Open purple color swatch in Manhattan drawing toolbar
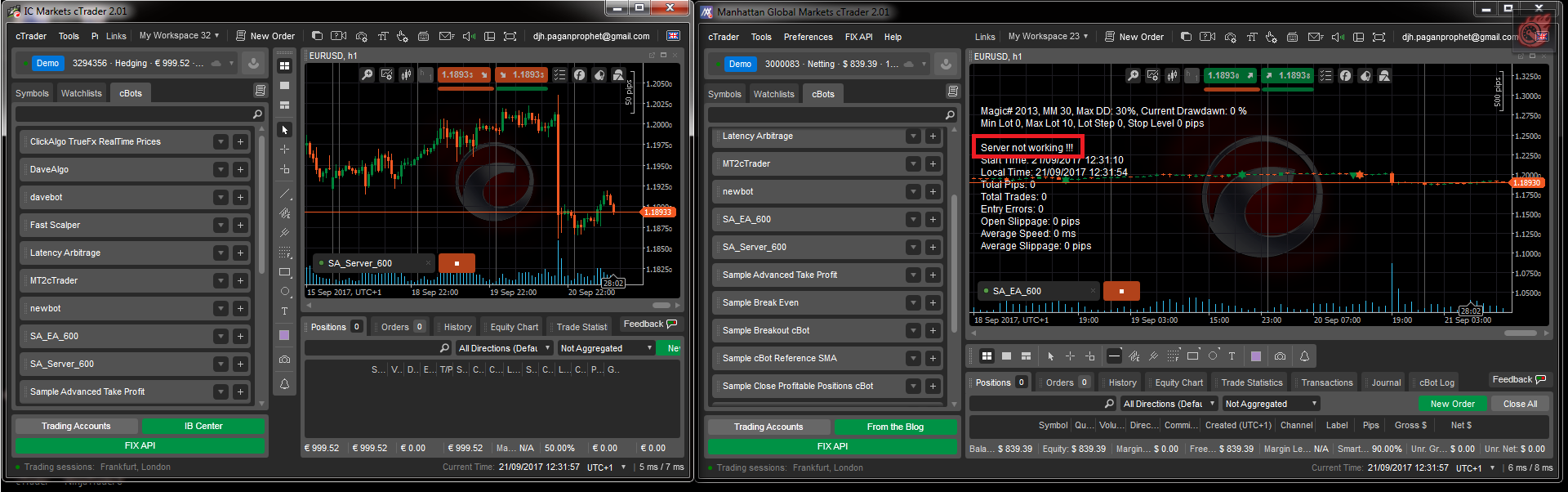Viewport: 1568px width, 492px height. (1256, 356)
